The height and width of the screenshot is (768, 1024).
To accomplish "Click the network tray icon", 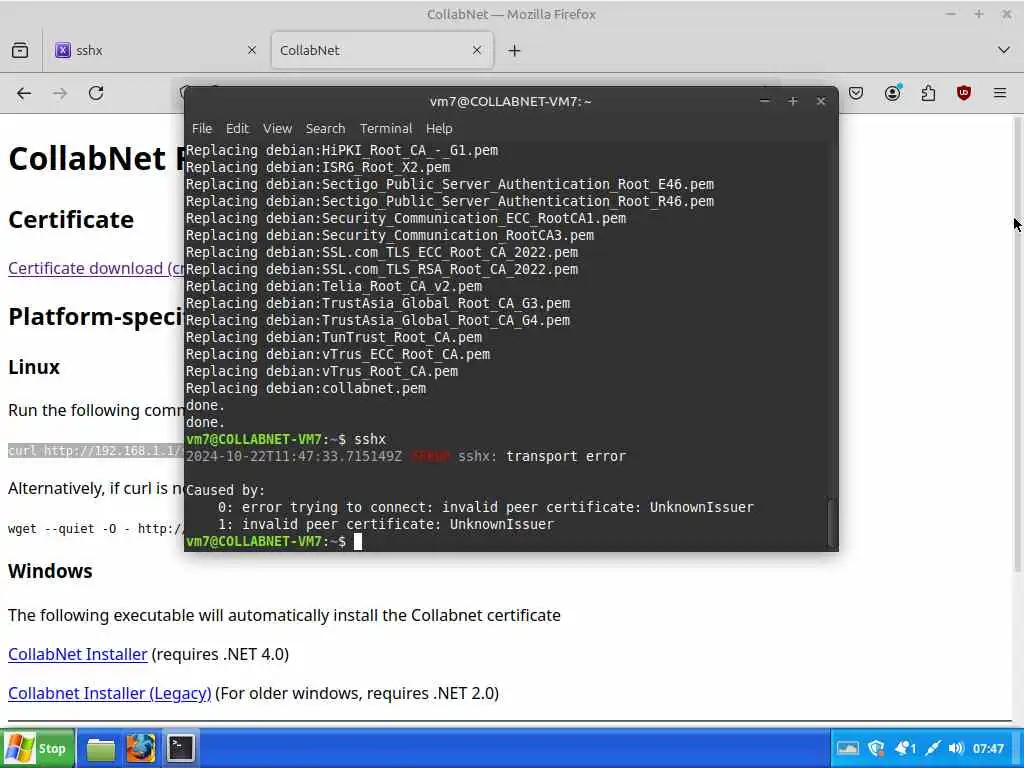I will click(x=933, y=748).
